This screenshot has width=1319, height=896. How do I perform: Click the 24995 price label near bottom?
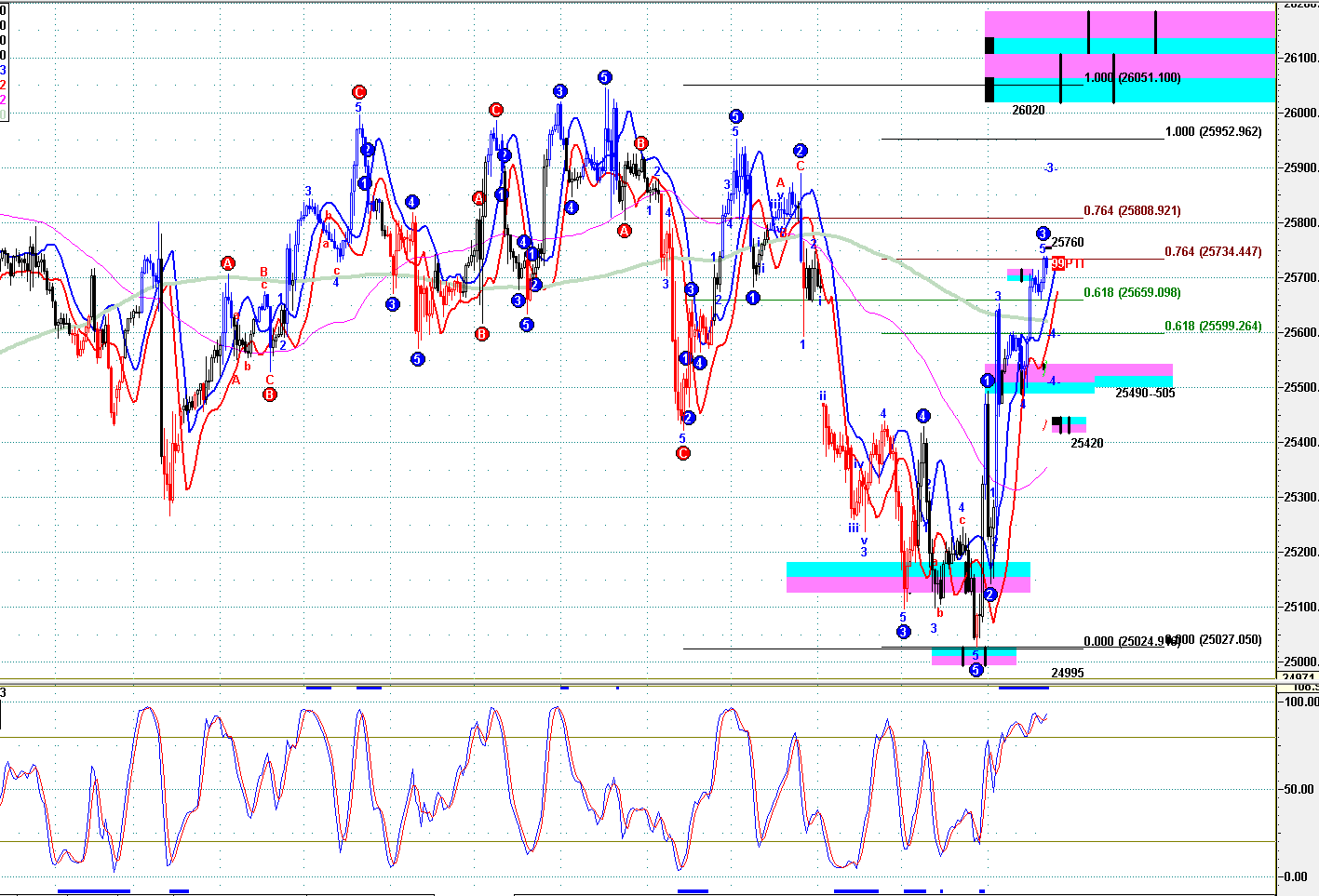[1067, 673]
